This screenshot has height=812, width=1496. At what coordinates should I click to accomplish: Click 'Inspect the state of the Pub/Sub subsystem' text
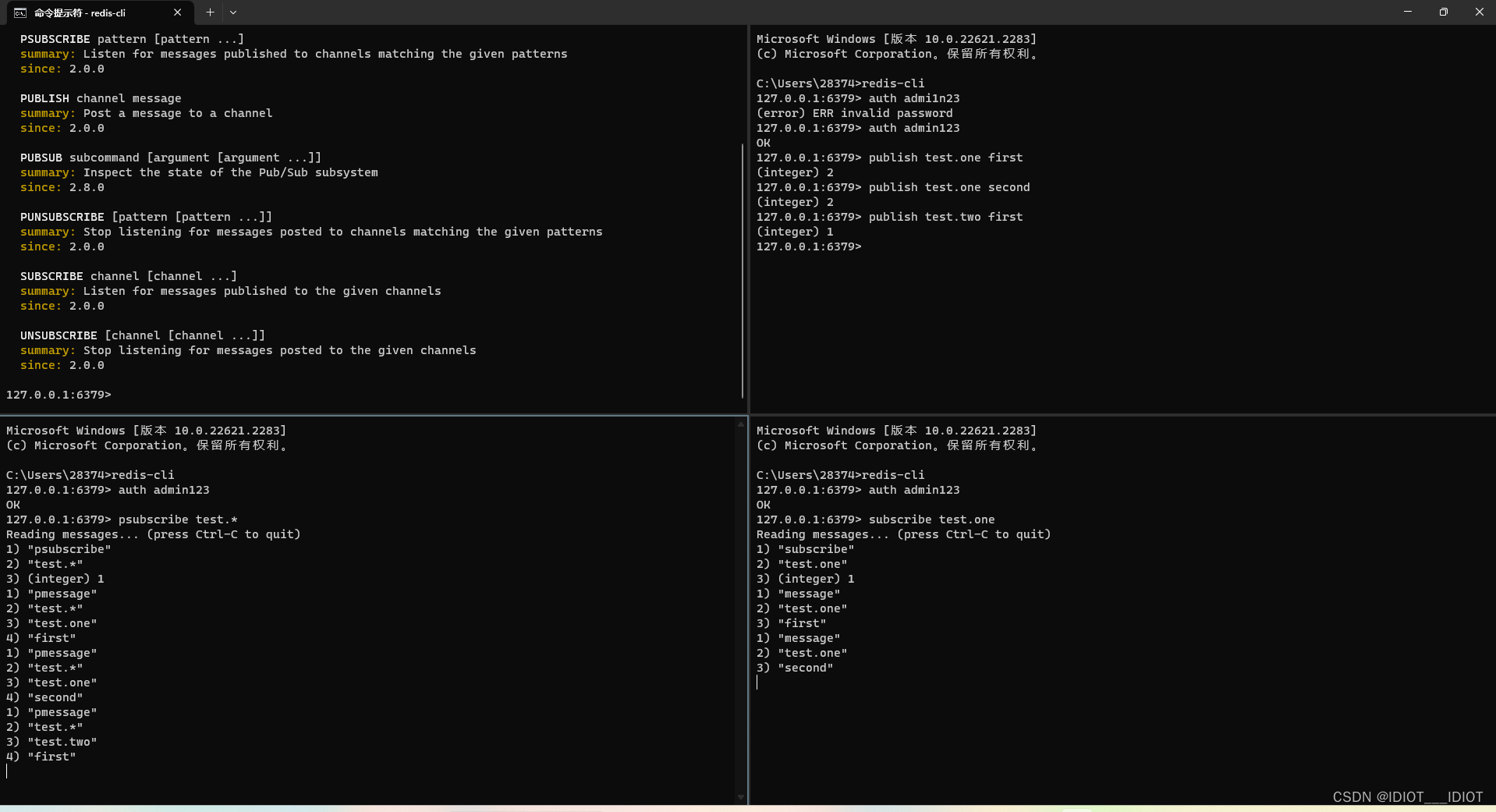pyautogui.click(x=231, y=172)
